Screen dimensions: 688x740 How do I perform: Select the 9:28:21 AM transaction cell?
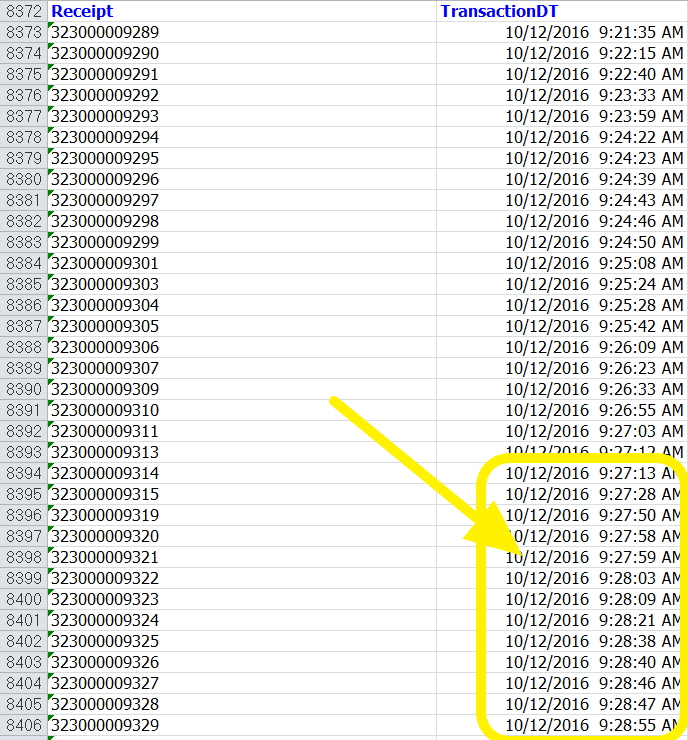point(562,620)
